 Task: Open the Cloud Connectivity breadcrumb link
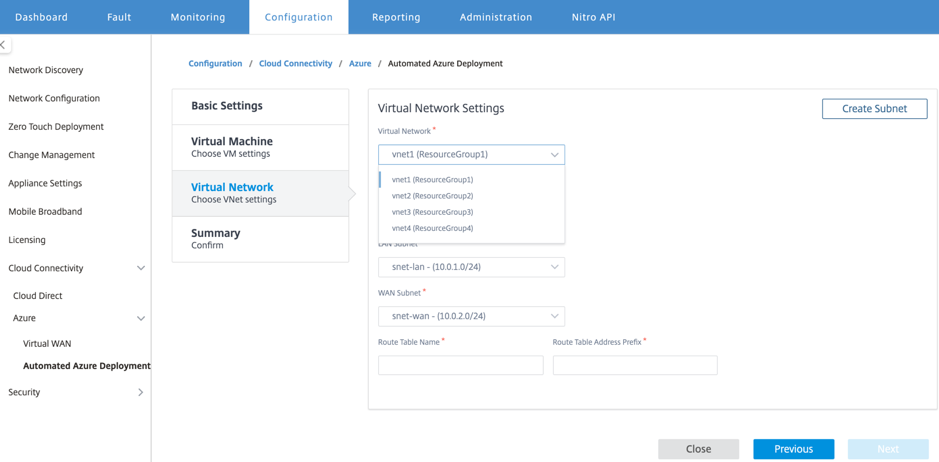click(x=295, y=63)
